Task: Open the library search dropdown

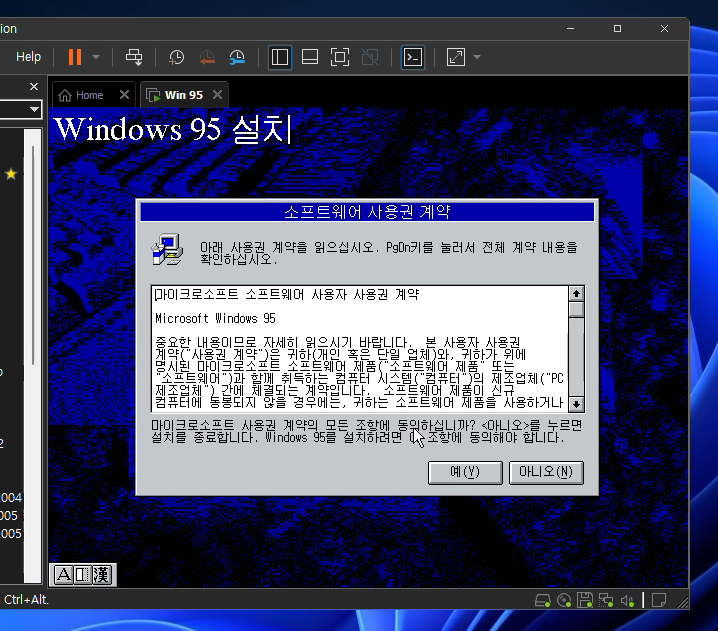Action: [x=34, y=109]
